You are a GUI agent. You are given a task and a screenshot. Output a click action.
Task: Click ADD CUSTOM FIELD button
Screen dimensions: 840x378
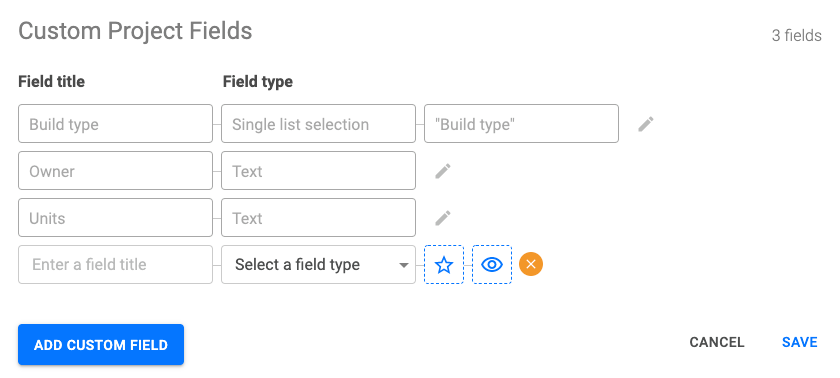[101, 344]
